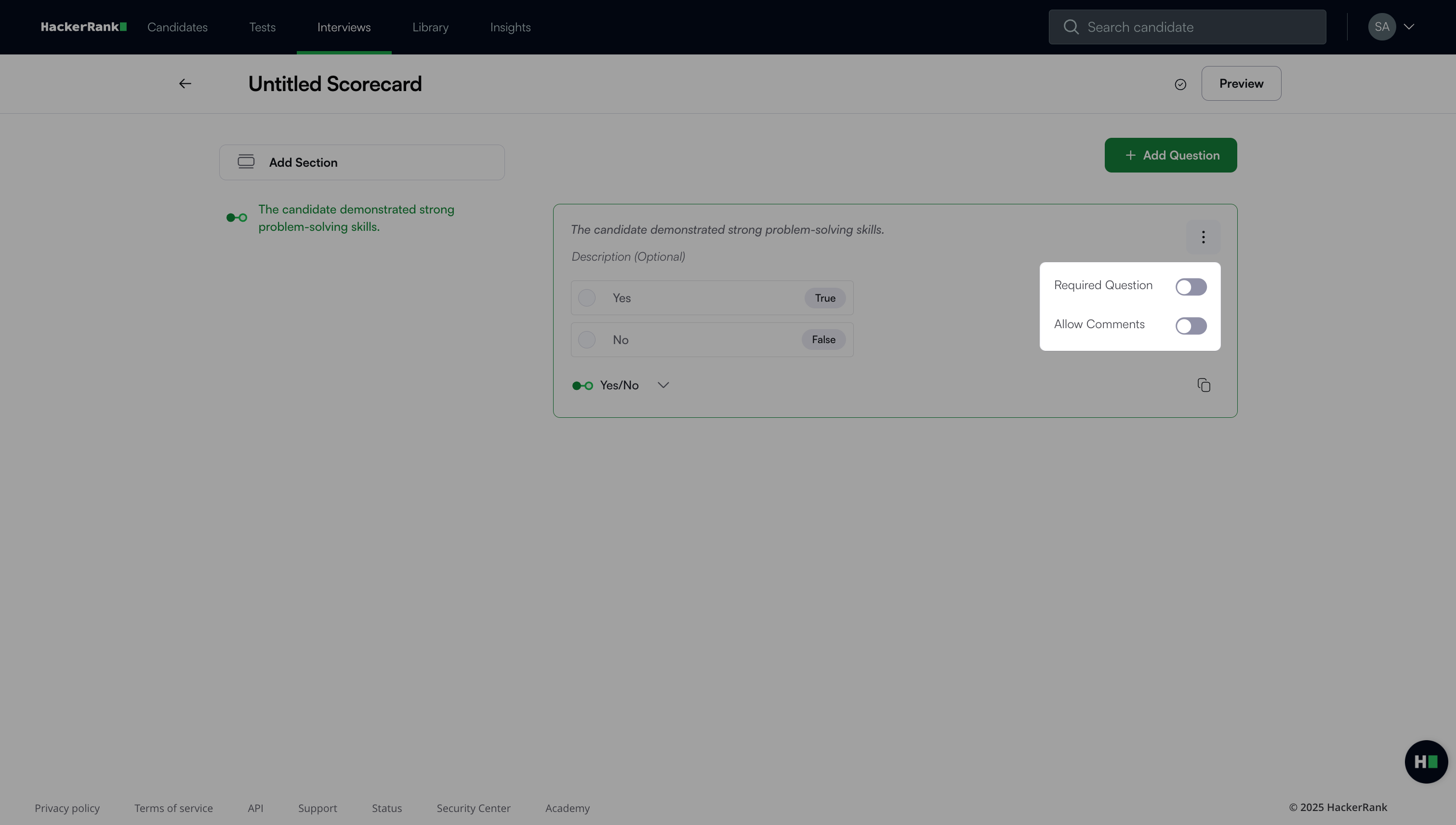1456x825 pixels.
Task: Click the Add Question button
Action: pyautogui.click(x=1170, y=155)
